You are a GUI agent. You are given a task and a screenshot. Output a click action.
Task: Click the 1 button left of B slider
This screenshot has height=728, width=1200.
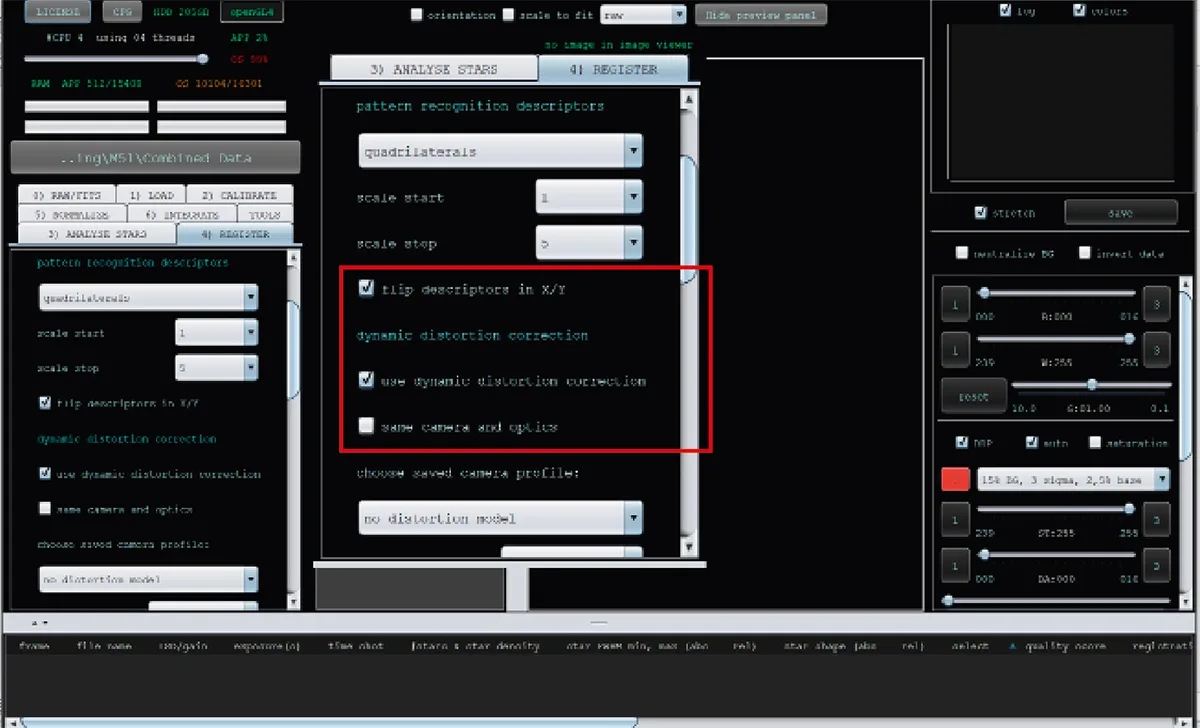[955, 305]
